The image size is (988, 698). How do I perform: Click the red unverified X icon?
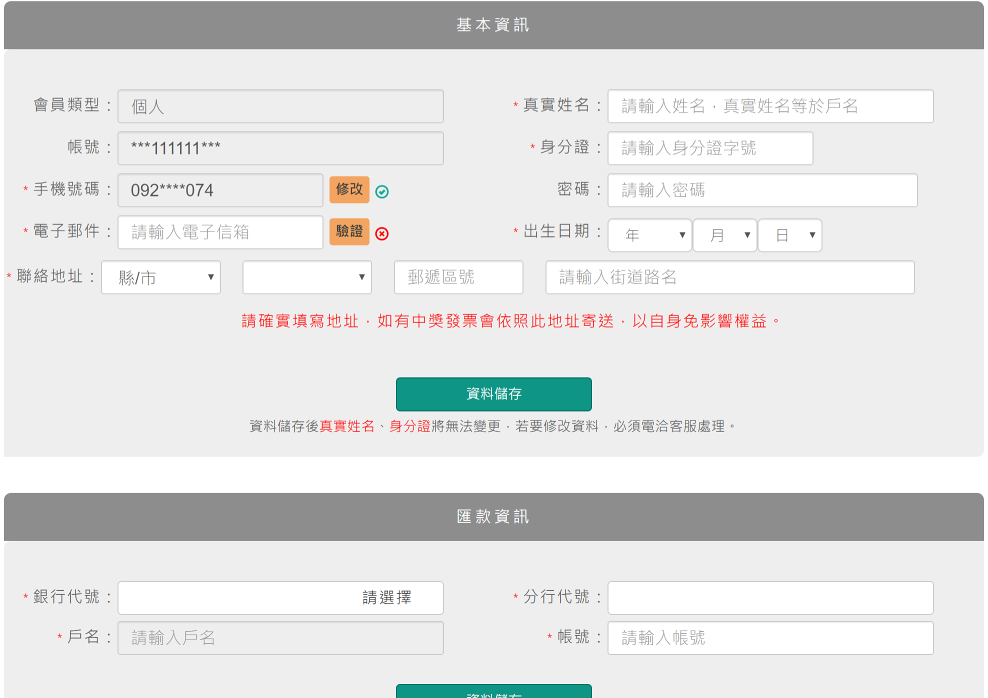tap(382, 234)
